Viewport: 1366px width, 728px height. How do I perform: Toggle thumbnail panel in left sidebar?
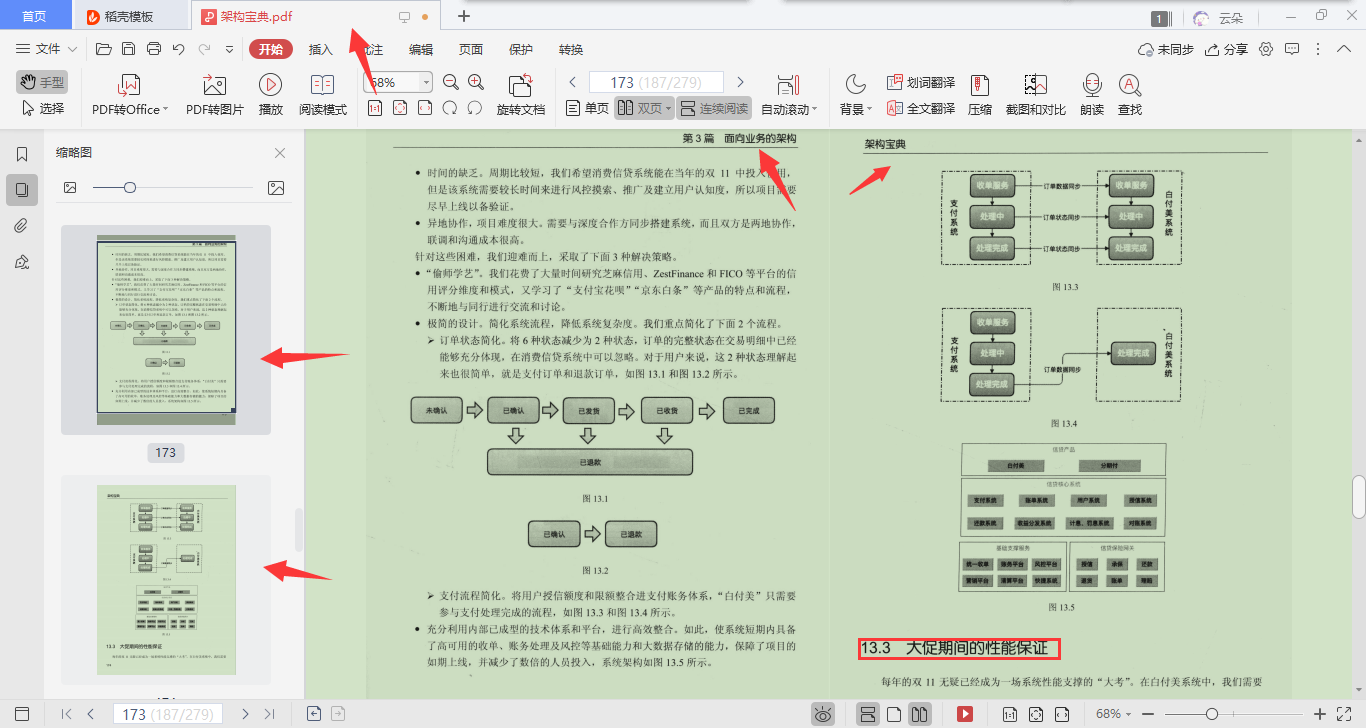[x=21, y=189]
